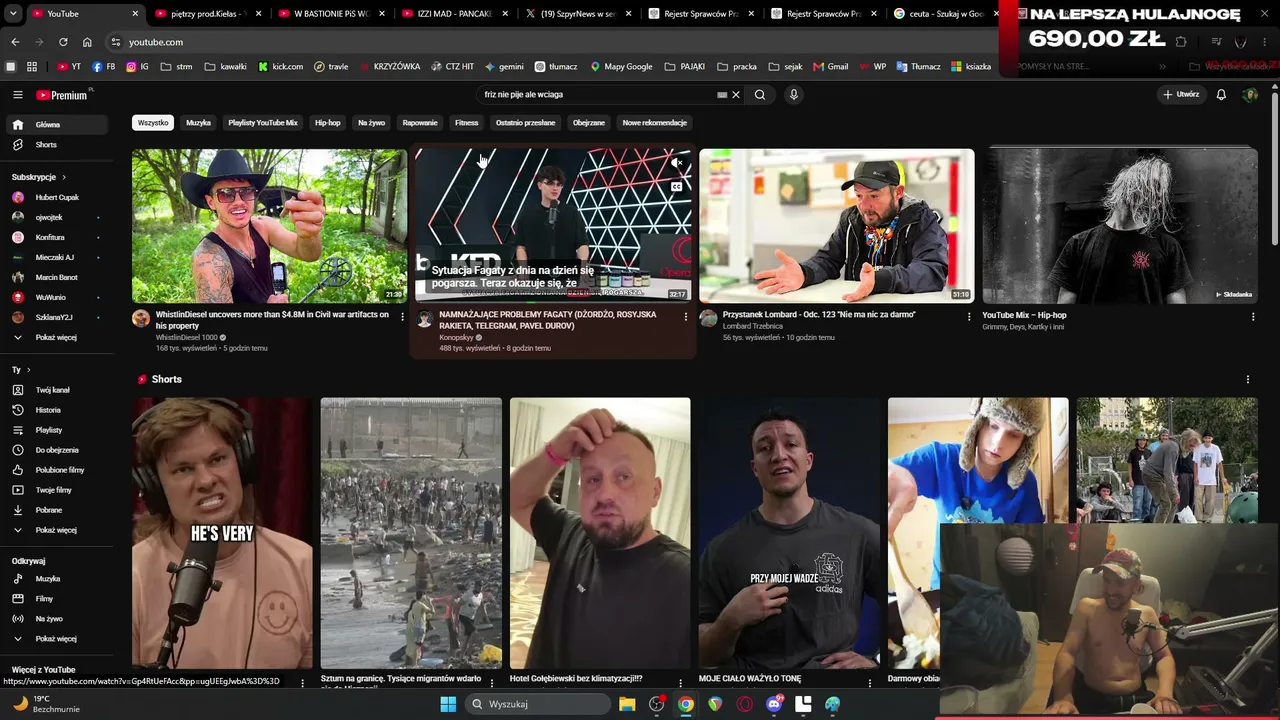1280x720 pixels.
Task: Open options menu for WhistlinDiesel video
Action: [x=402, y=317]
